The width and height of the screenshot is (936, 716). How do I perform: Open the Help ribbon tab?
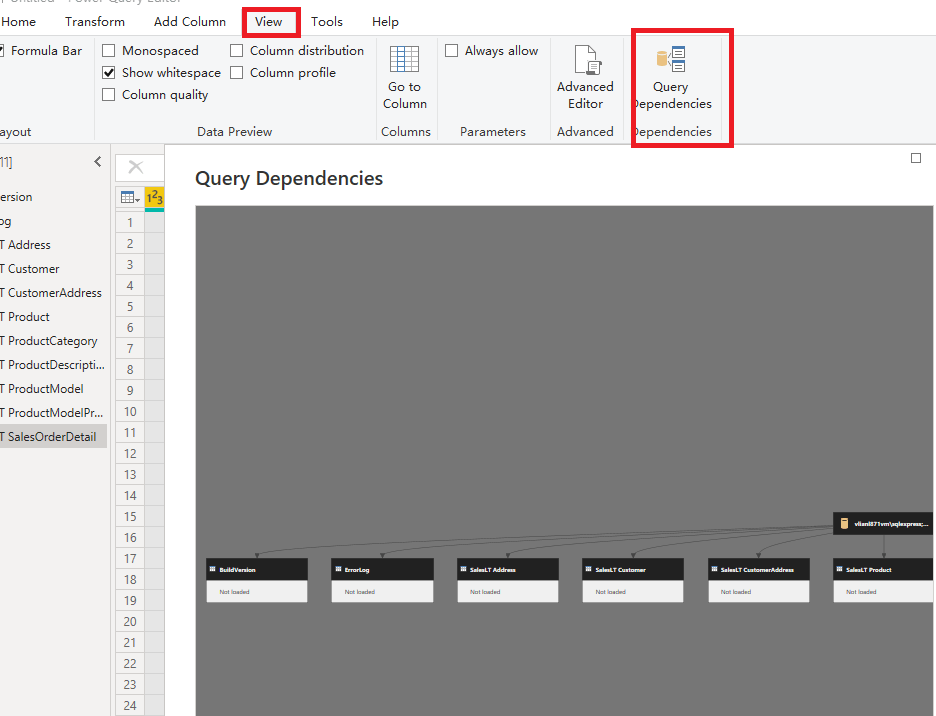click(385, 22)
